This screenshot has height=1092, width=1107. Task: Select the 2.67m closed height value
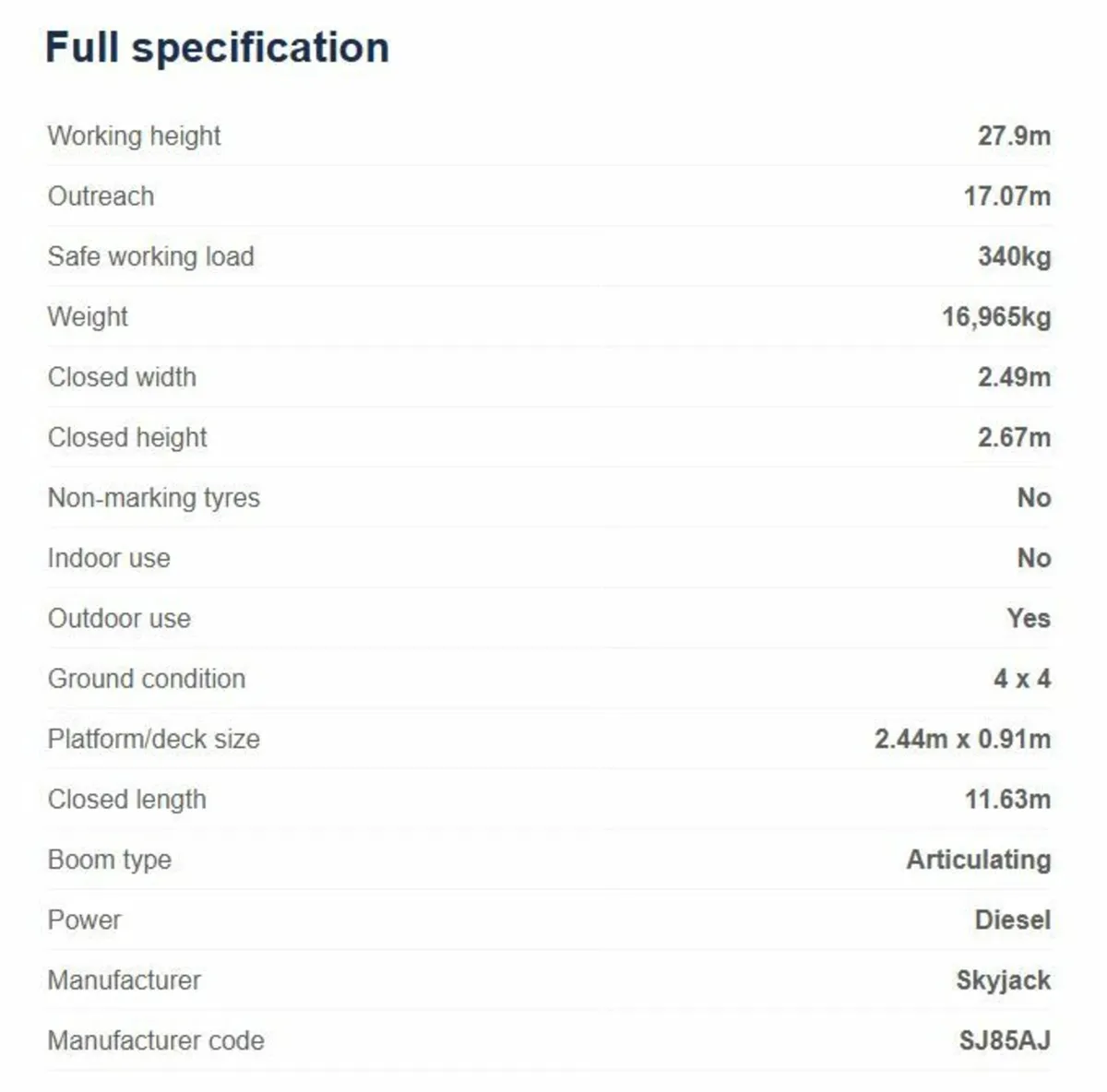pos(1014,437)
